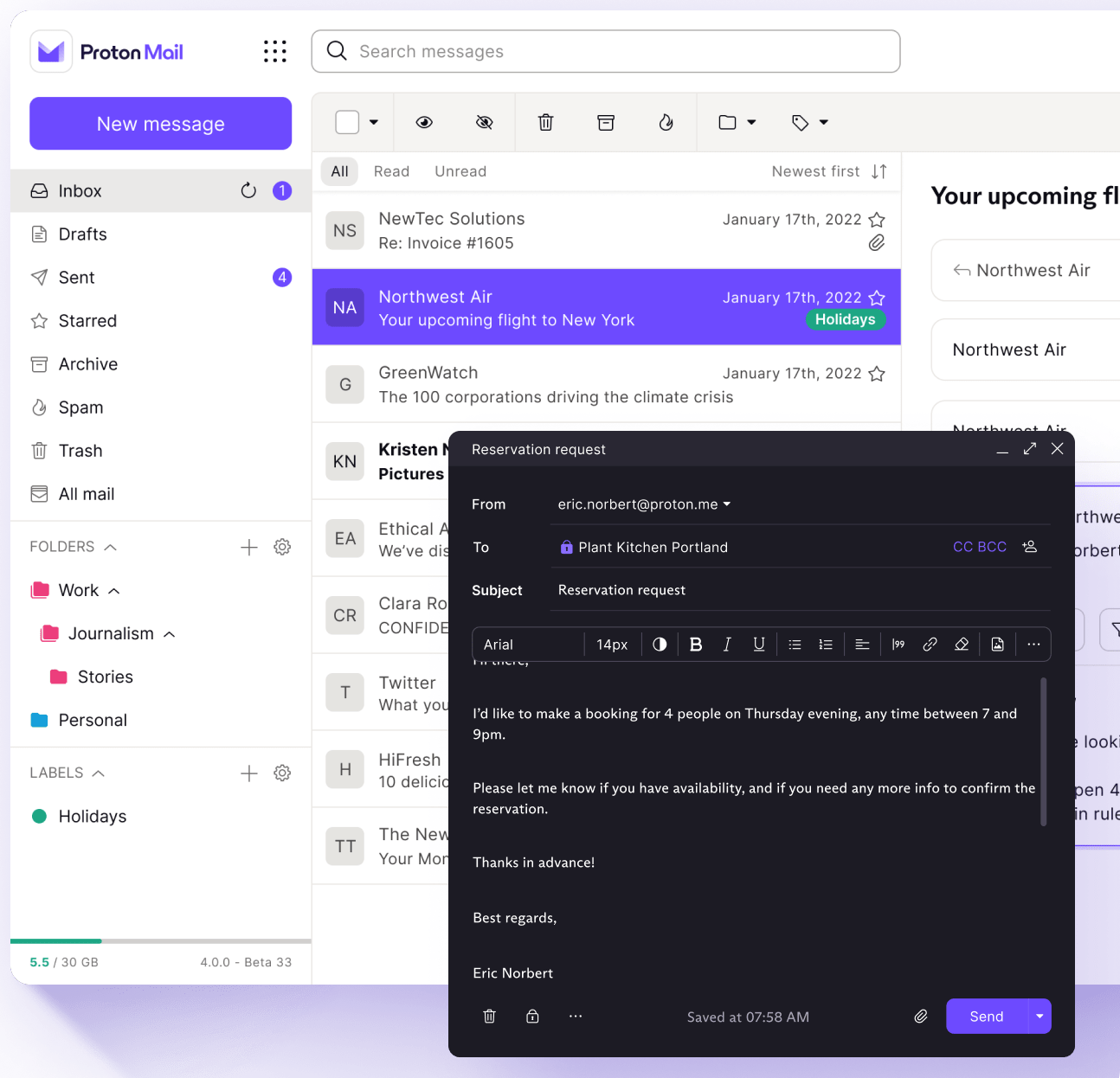The image size is (1120, 1078).
Task: Open the Drafts folder in sidebar
Action: click(82, 234)
